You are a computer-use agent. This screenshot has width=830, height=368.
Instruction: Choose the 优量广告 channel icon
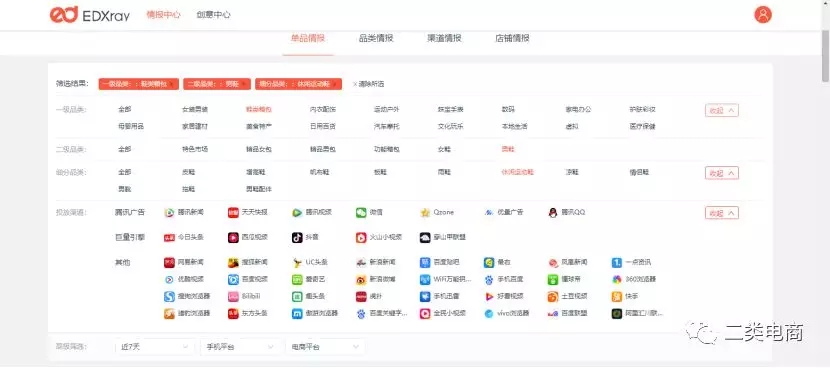click(x=489, y=212)
